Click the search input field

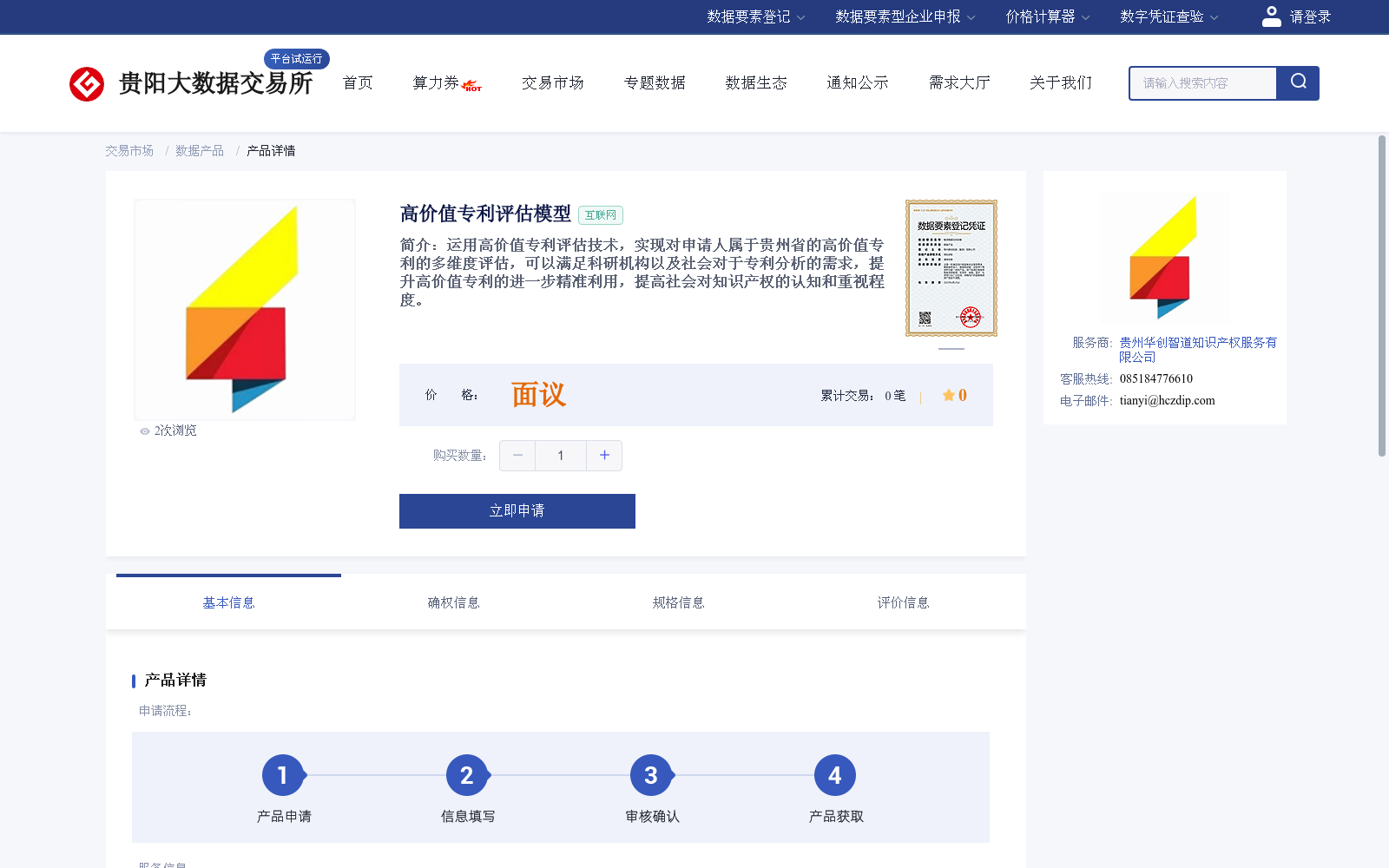pos(1203,83)
